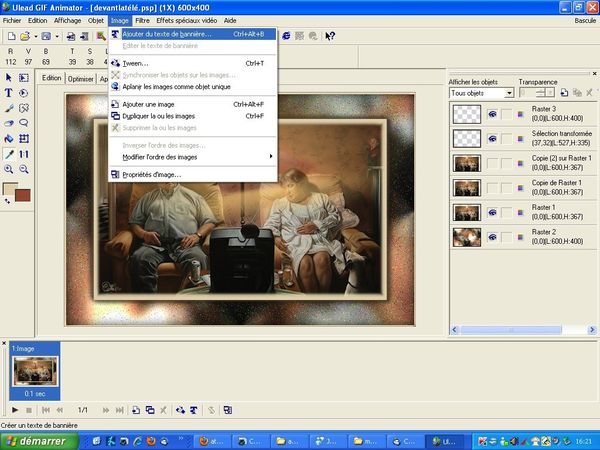The image size is (600, 450).
Task: Play the animation
Action: click(15, 410)
